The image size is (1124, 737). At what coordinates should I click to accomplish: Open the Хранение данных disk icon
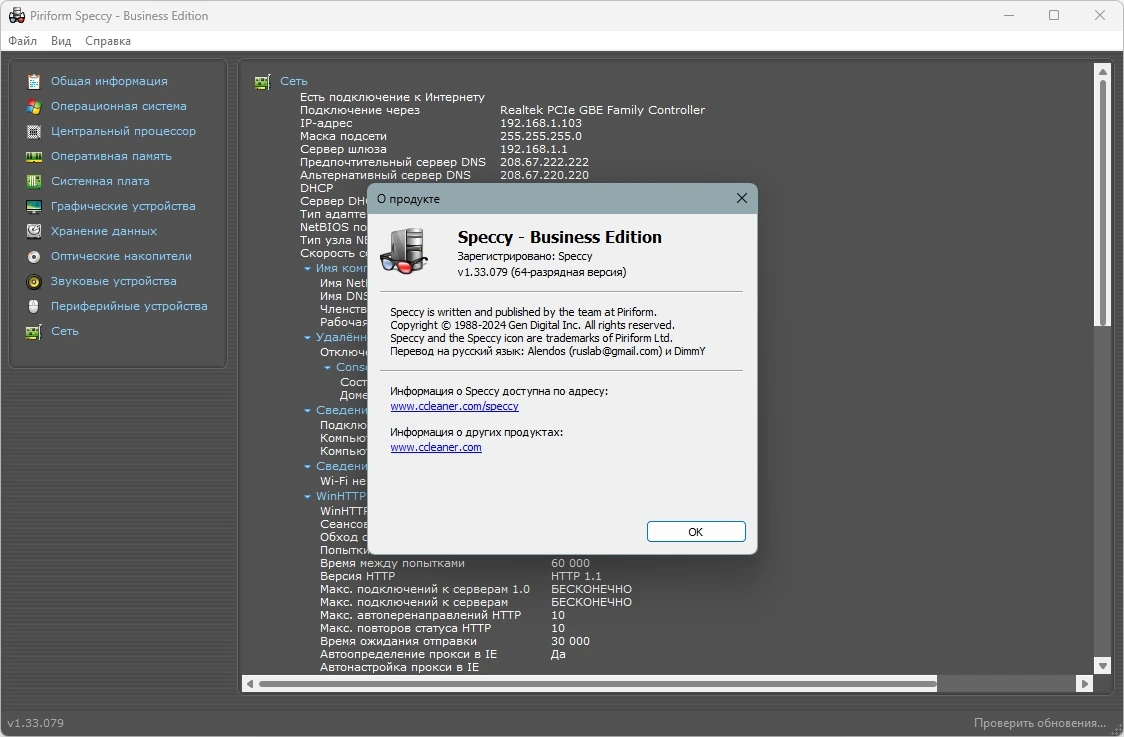[x=34, y=232]
